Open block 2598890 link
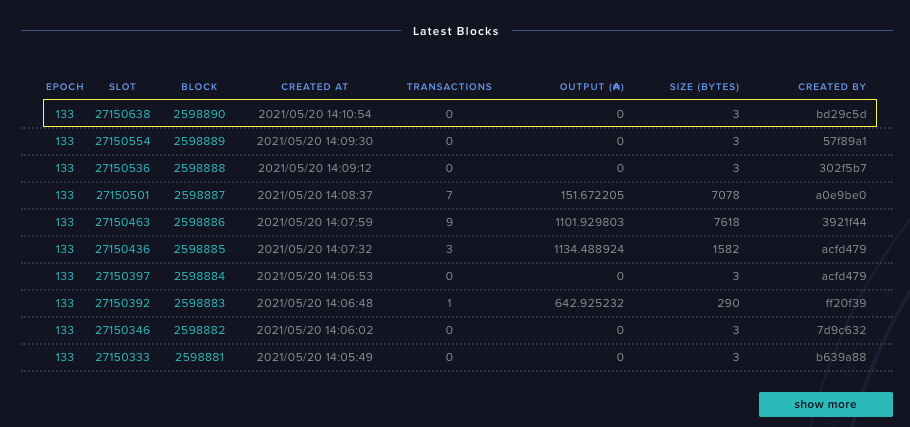 point(199,114)
